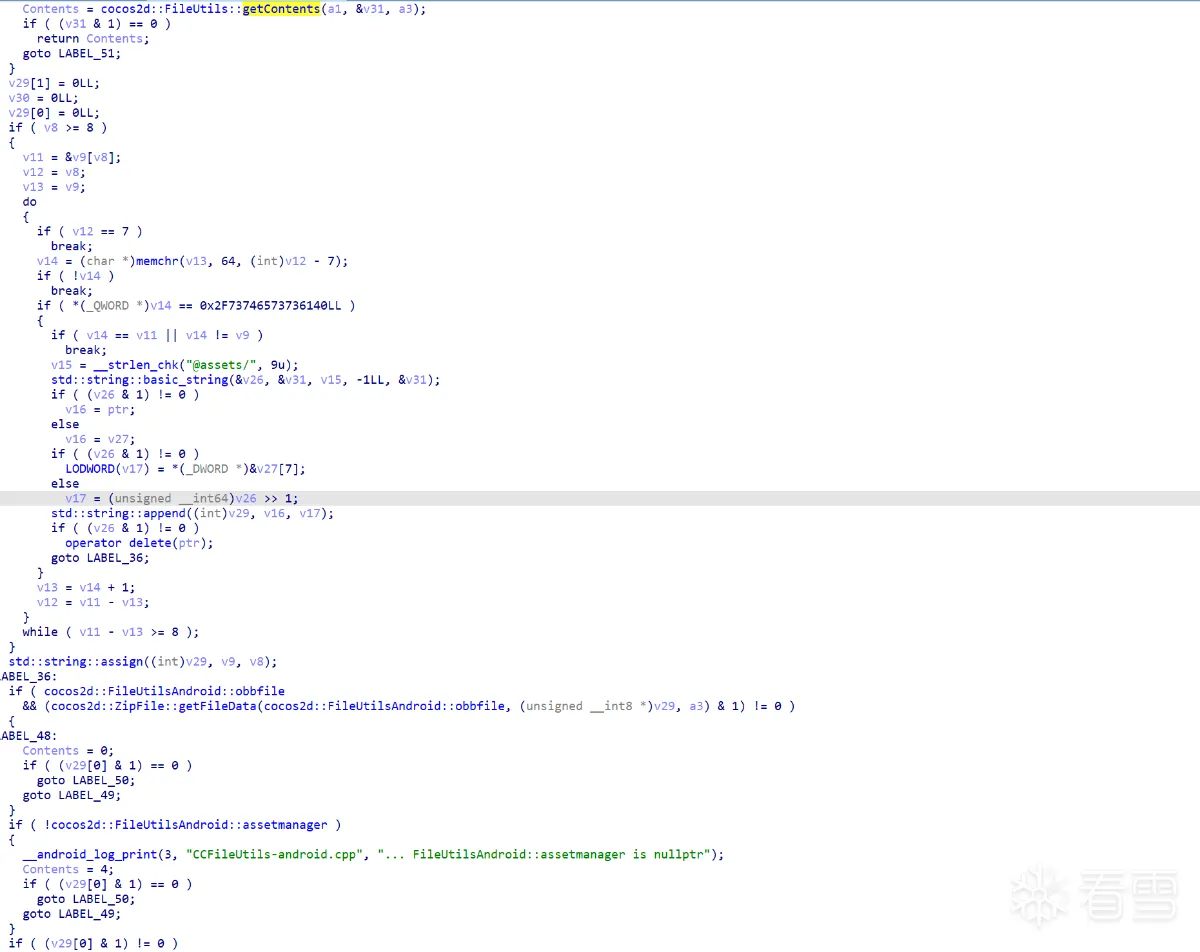Select the 'Contents = 0;' assignment
The image size is (1200, 952).
[69, 751]
